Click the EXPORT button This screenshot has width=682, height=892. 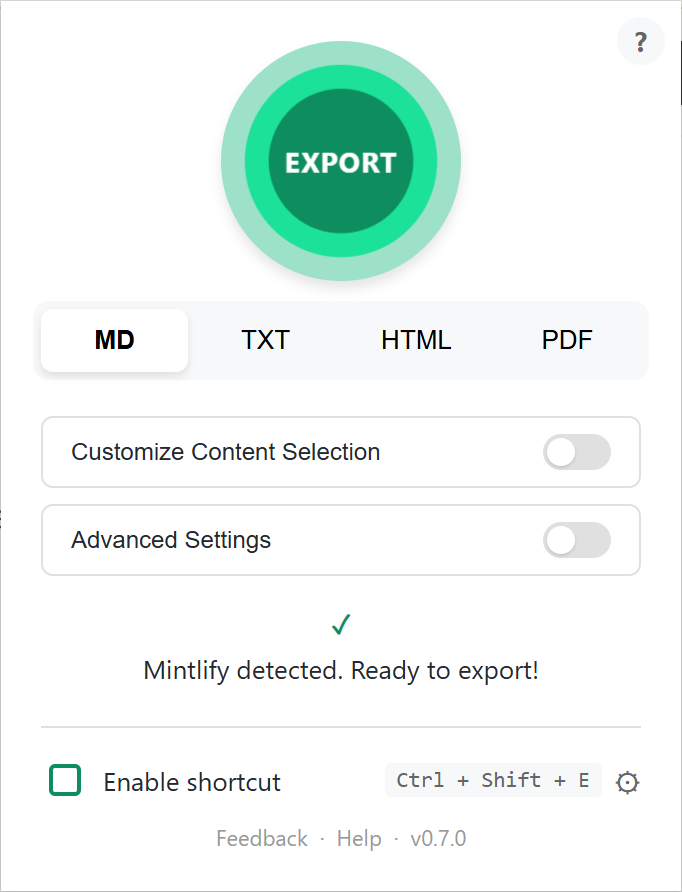point(340,161)
